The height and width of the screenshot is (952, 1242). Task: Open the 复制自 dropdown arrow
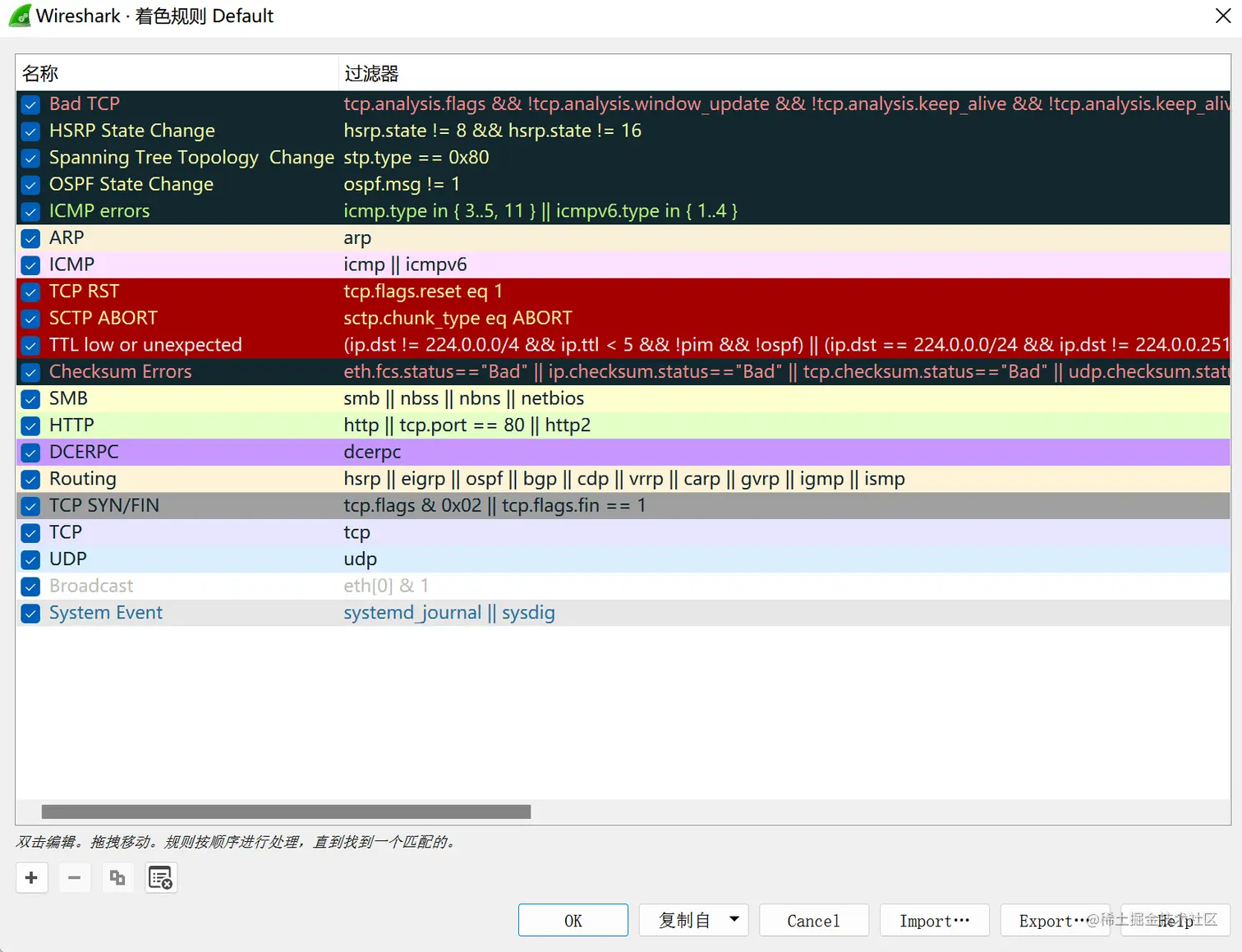tap(734, 920)
